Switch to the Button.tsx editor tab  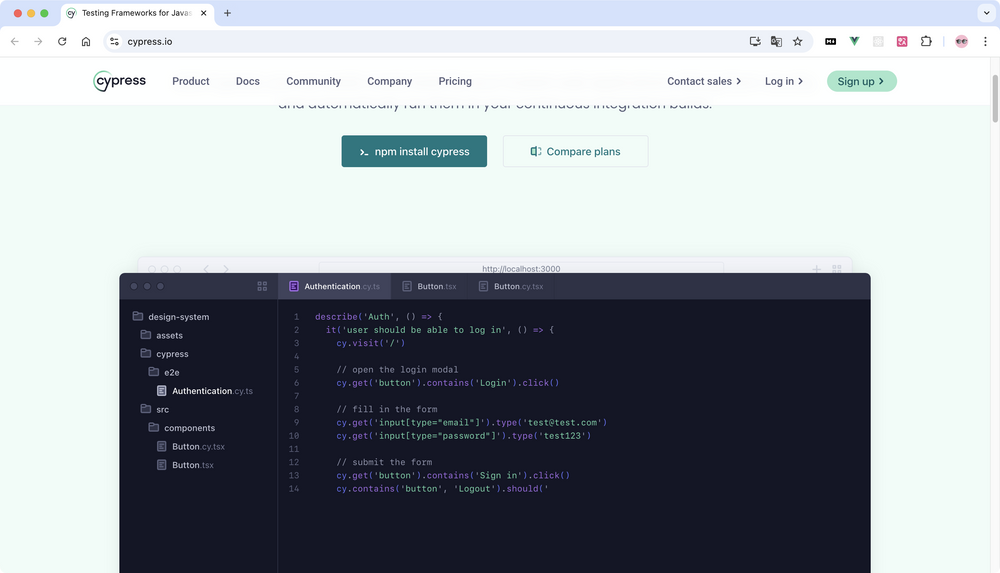(429, 286)
